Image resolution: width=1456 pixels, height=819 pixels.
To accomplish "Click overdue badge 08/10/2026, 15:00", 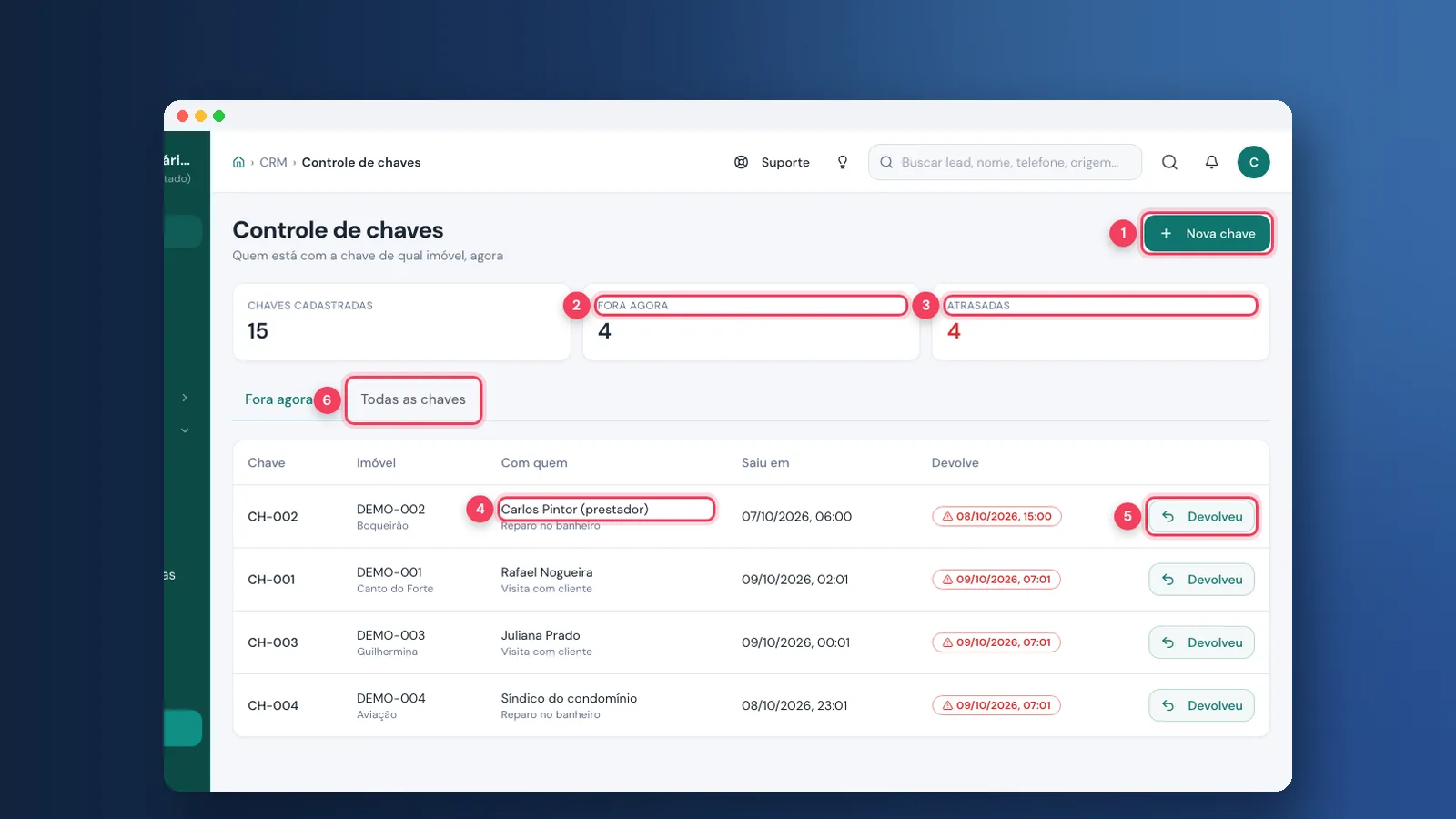I will pyautogui.click(x=996, y=517).
